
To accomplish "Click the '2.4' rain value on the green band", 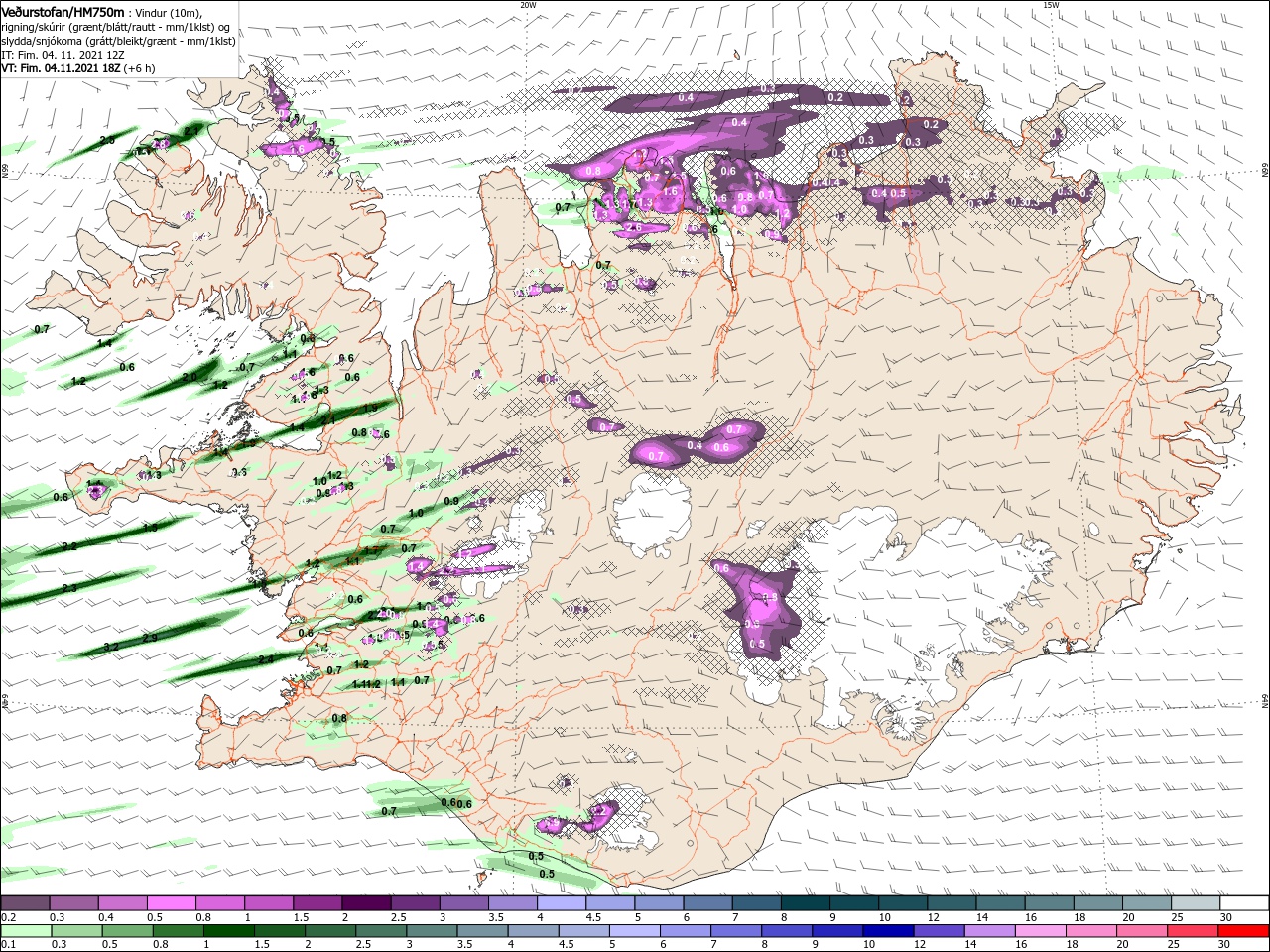I will coord(266,659).
